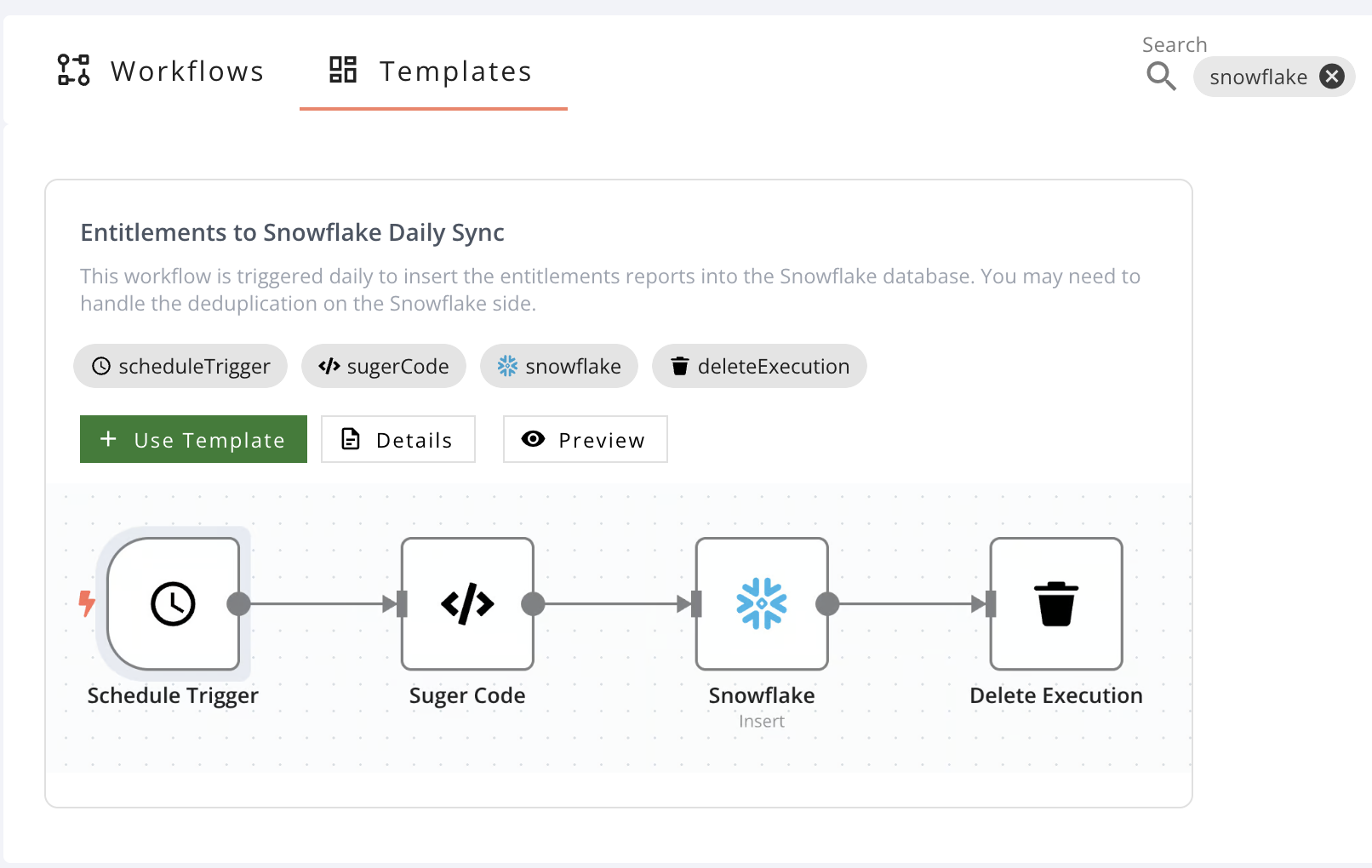This screenshot has height=868, width=1372.
Task: Click the snowflake tag chip
Action: click(x=559, y=366)
